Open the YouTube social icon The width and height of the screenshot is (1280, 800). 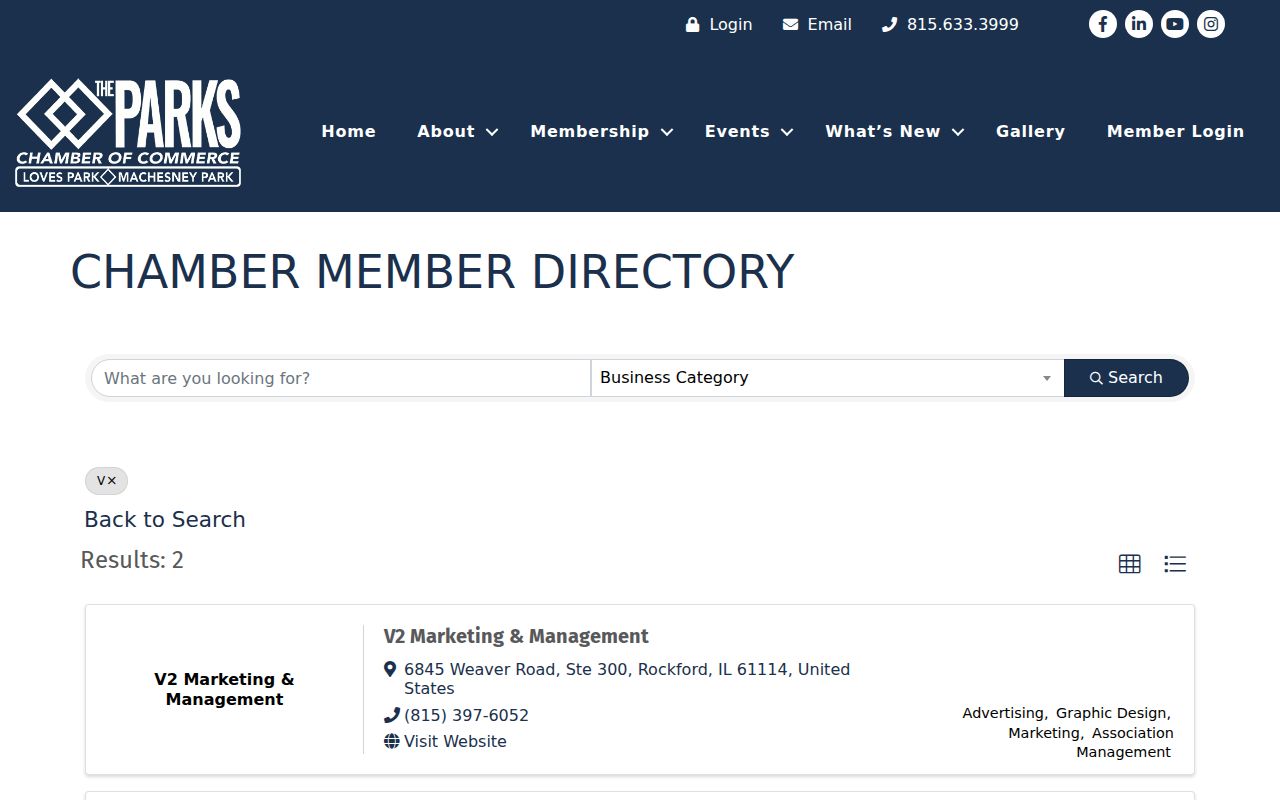click(x=1175, y=24)
